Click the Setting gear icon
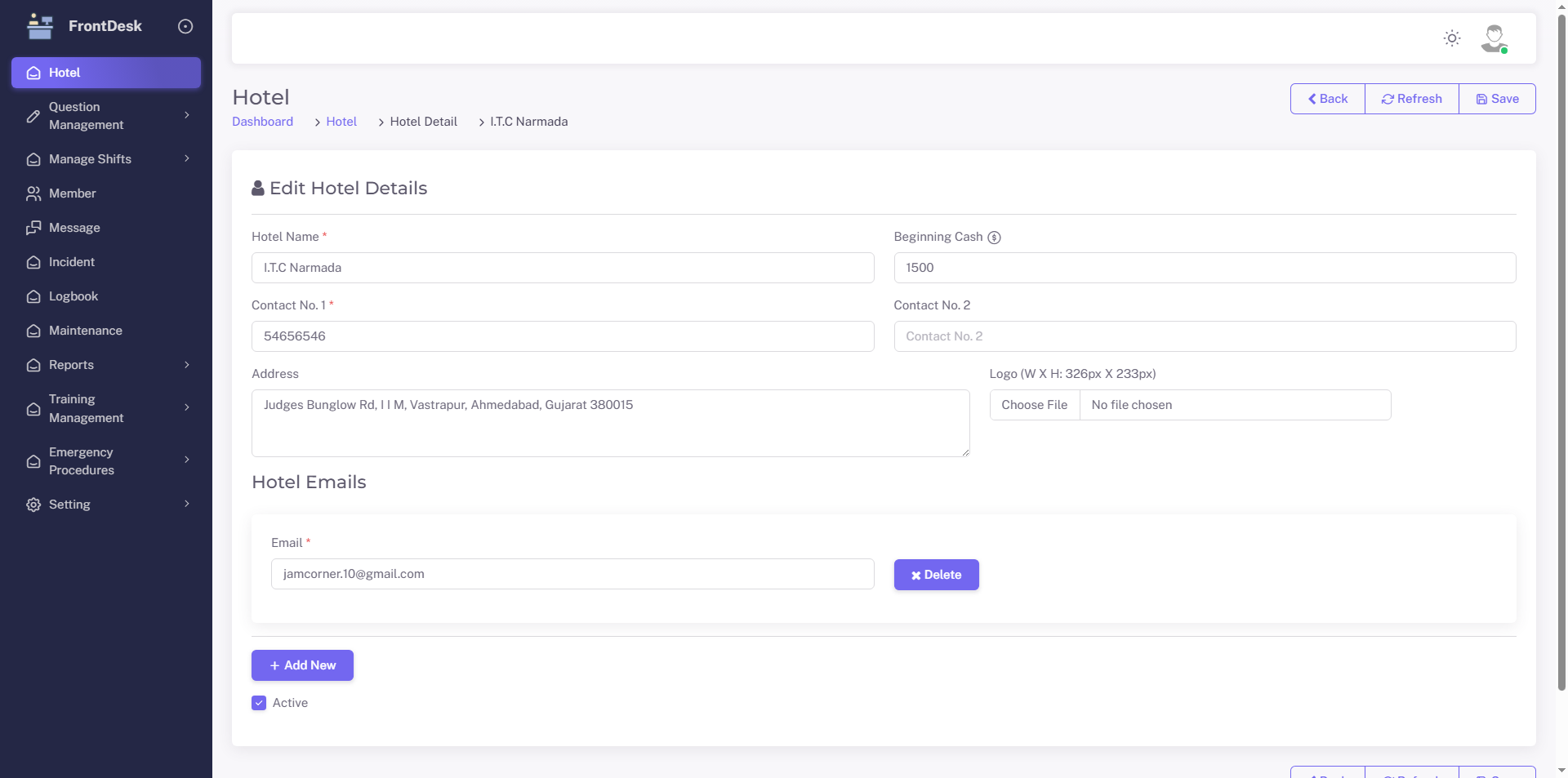This screenshot has width=1568, height=778. [33, 505]
